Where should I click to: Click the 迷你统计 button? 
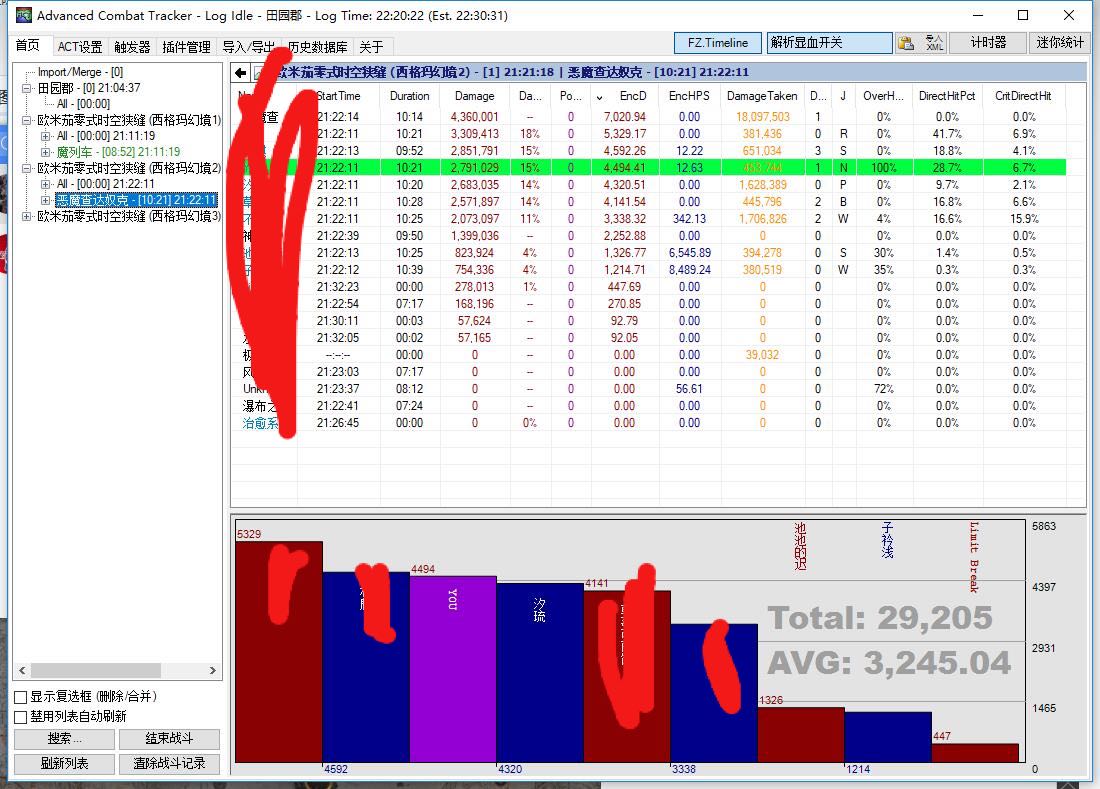coord(1059,43)
